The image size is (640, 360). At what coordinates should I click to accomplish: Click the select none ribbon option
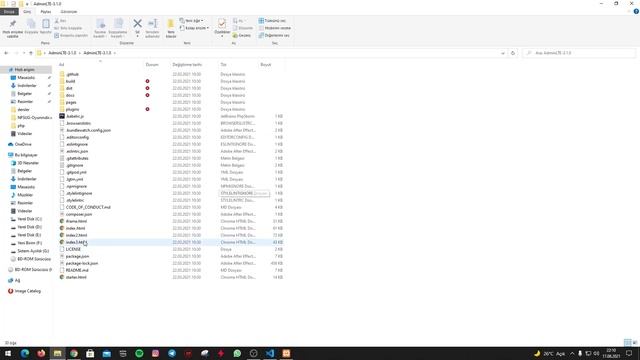275,28
